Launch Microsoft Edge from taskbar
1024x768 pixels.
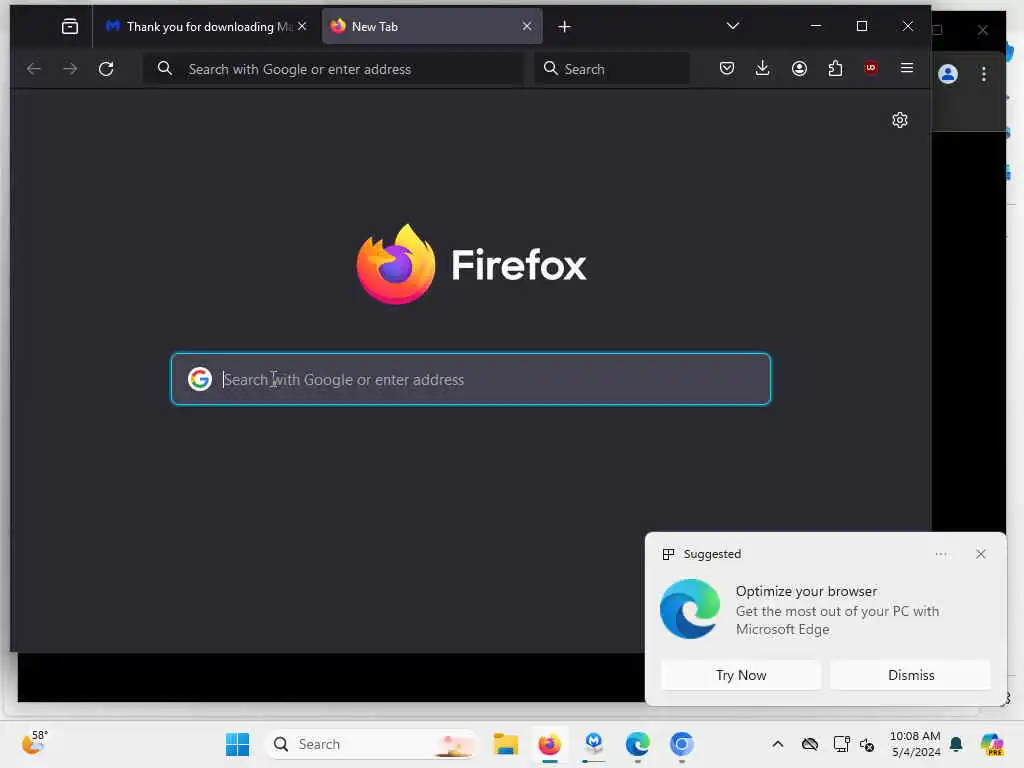pos(637,744)
